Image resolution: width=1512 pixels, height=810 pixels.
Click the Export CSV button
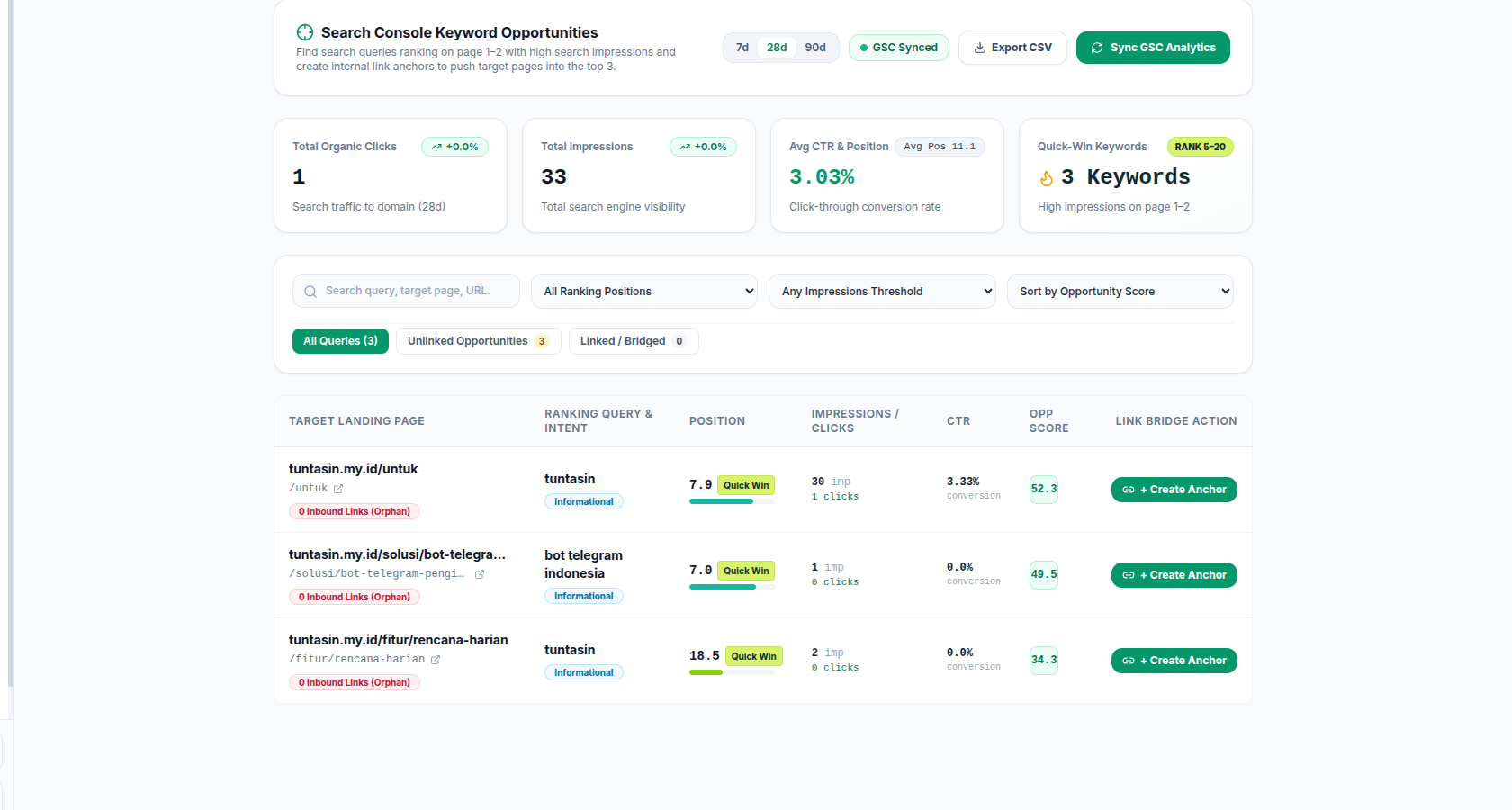[x=1012, y=48]
